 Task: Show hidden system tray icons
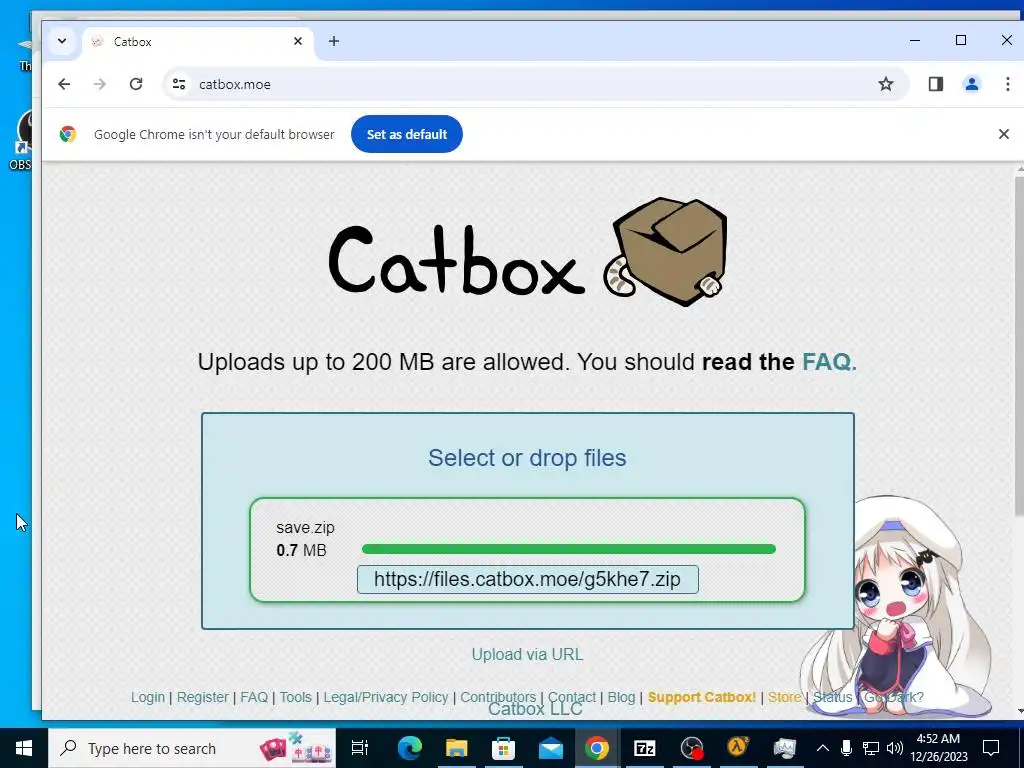[823, 748]
